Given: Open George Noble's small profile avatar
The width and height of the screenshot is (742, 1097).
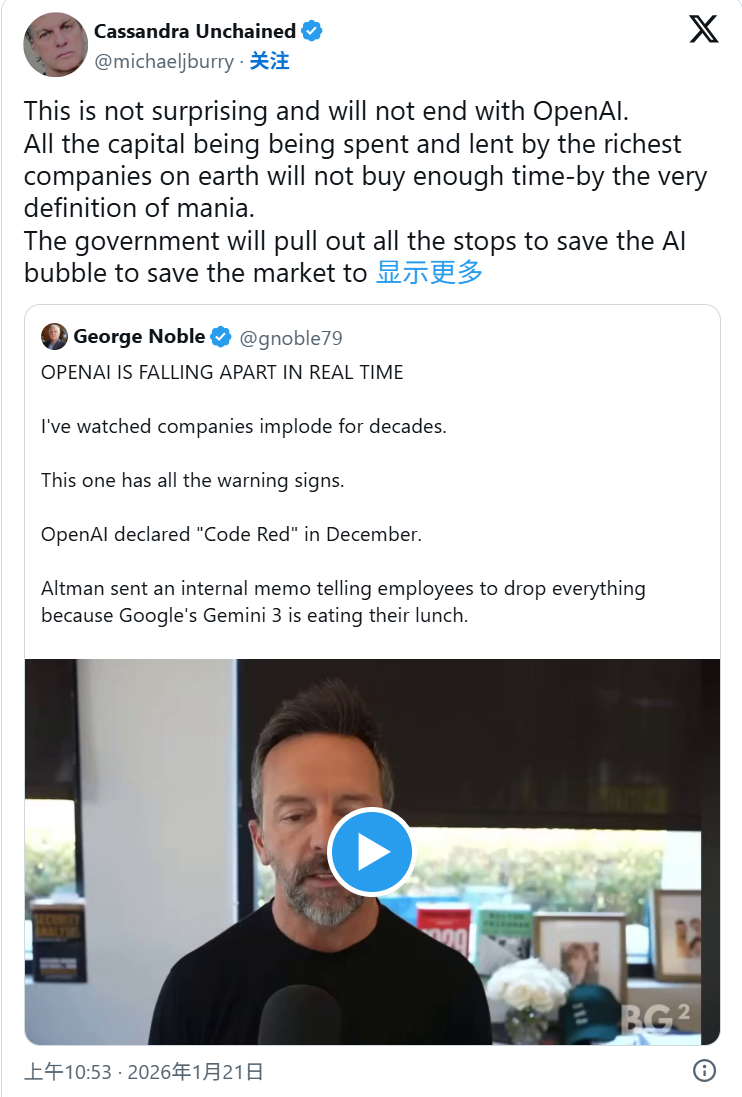Looking at the screenshot, I should (x=54, y=337).
